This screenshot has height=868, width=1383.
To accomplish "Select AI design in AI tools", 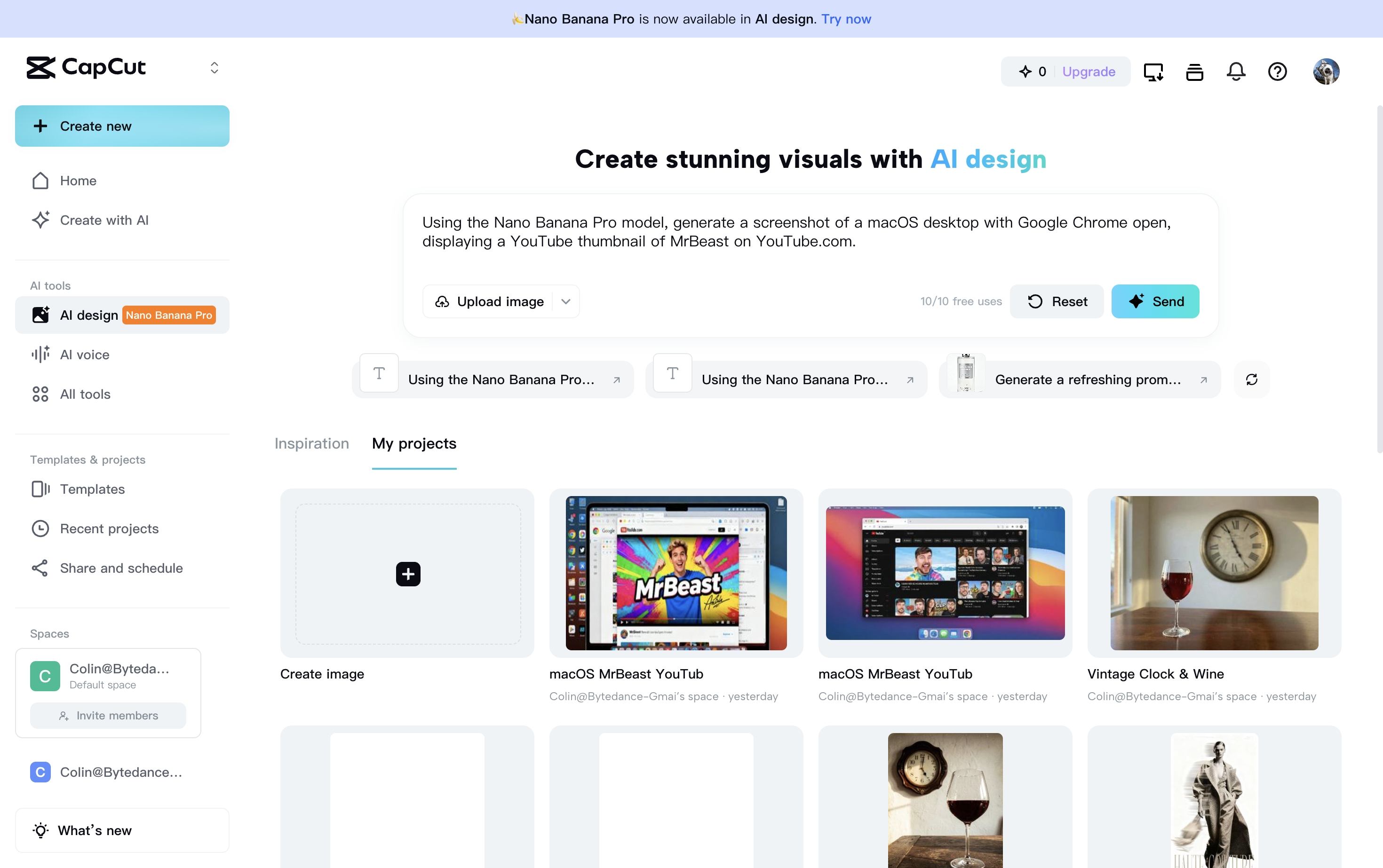I will [122, 315].
